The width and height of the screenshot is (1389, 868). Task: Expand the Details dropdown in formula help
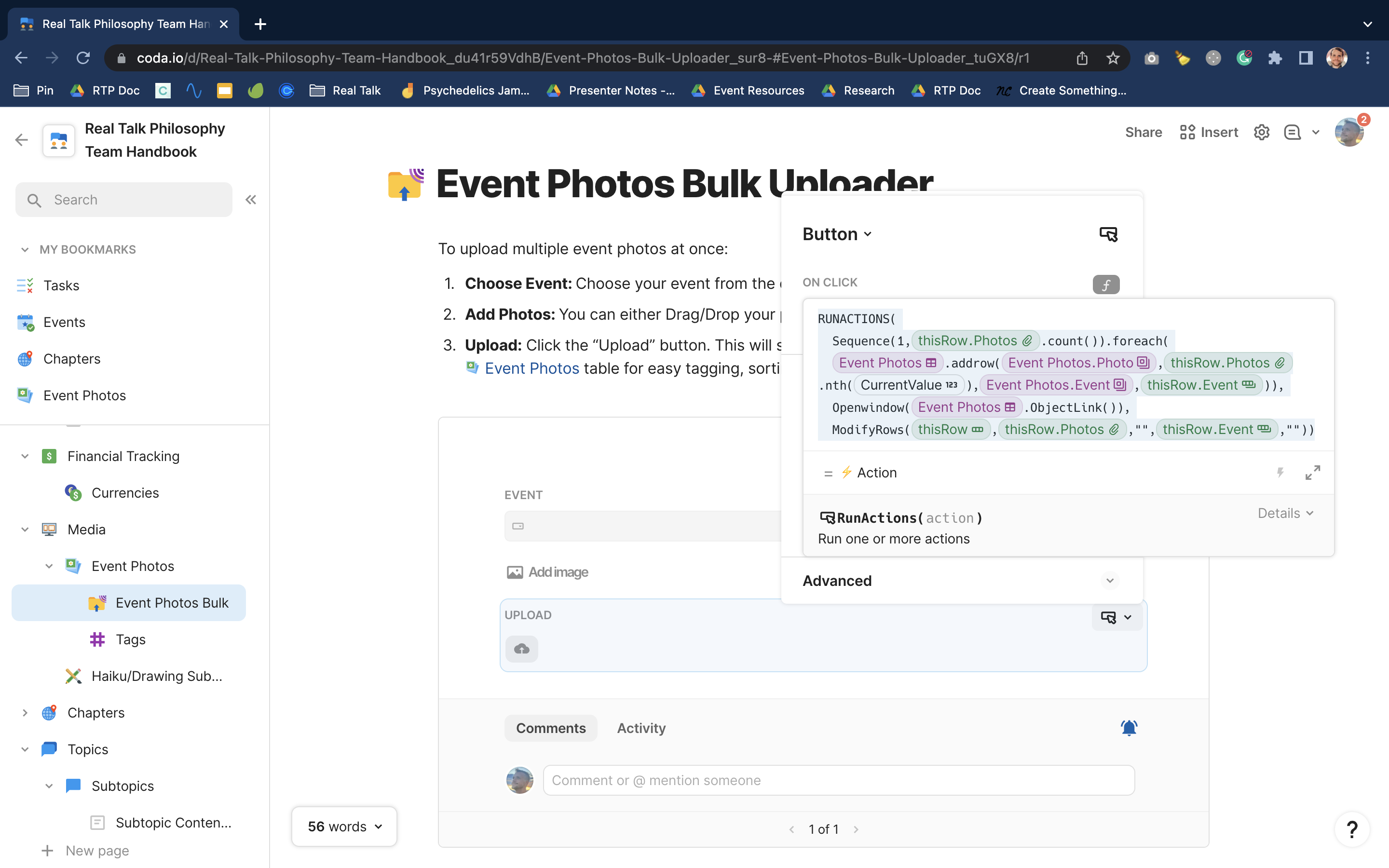1285,513
